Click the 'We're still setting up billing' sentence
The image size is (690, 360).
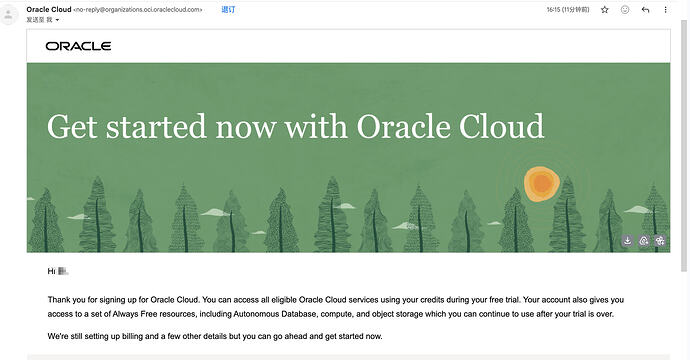click(215, 336)
